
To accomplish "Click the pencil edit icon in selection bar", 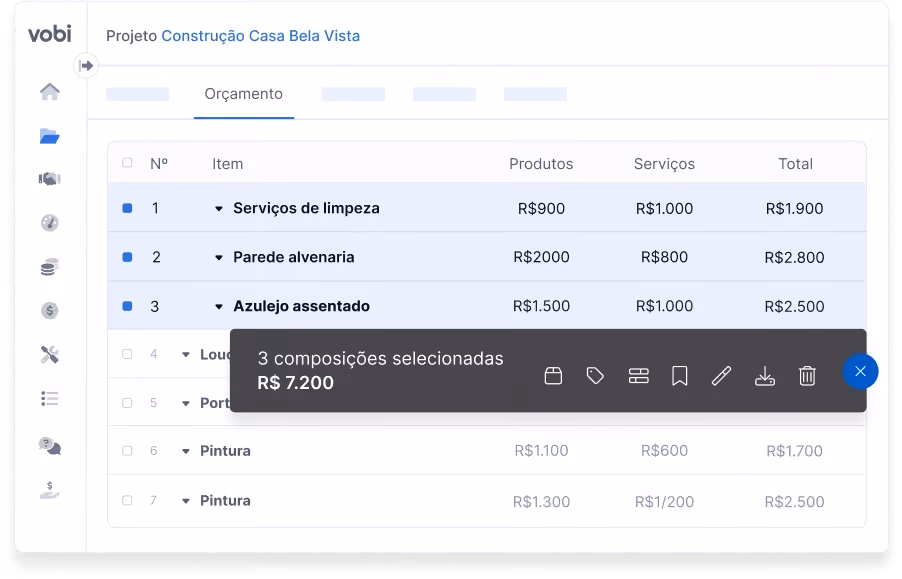I will pos(721,376).
